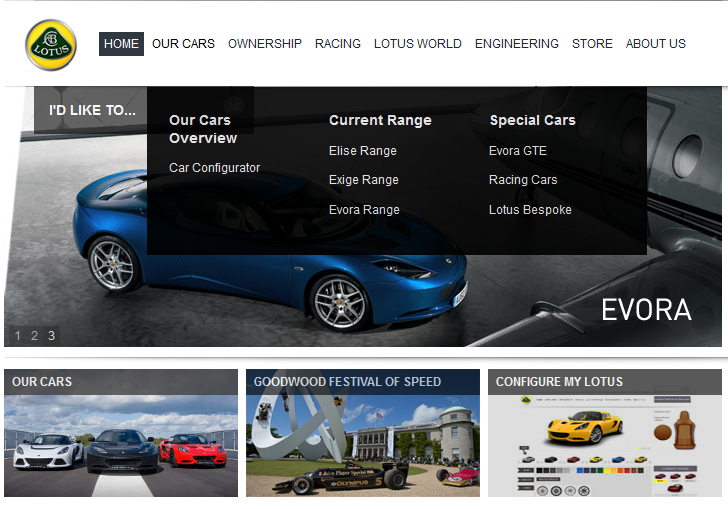Select ENGINEERING in the navigation bar

coord(516,44)
